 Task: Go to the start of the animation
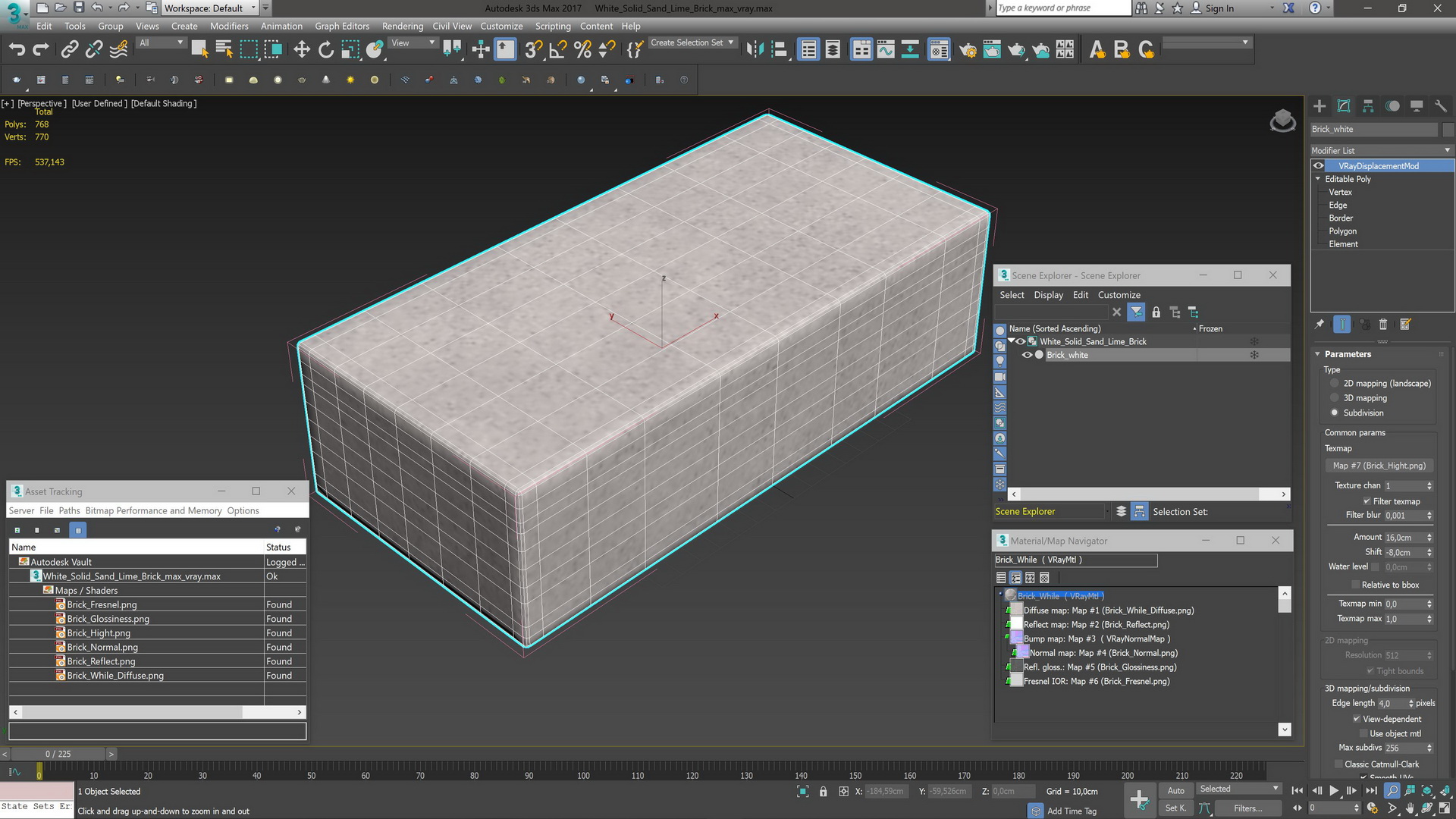1298,791
